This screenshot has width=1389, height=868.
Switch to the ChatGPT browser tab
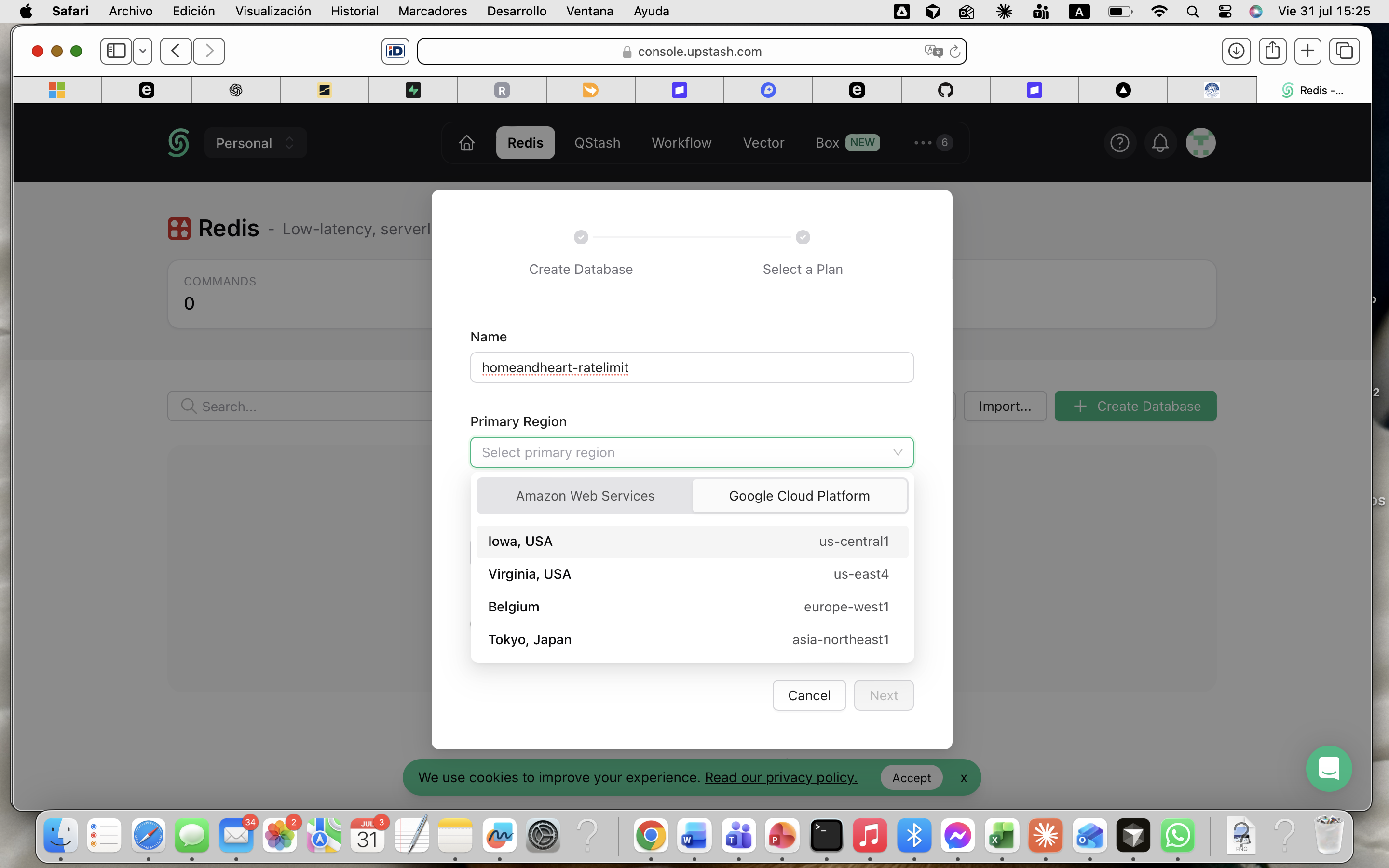point(235,90)
